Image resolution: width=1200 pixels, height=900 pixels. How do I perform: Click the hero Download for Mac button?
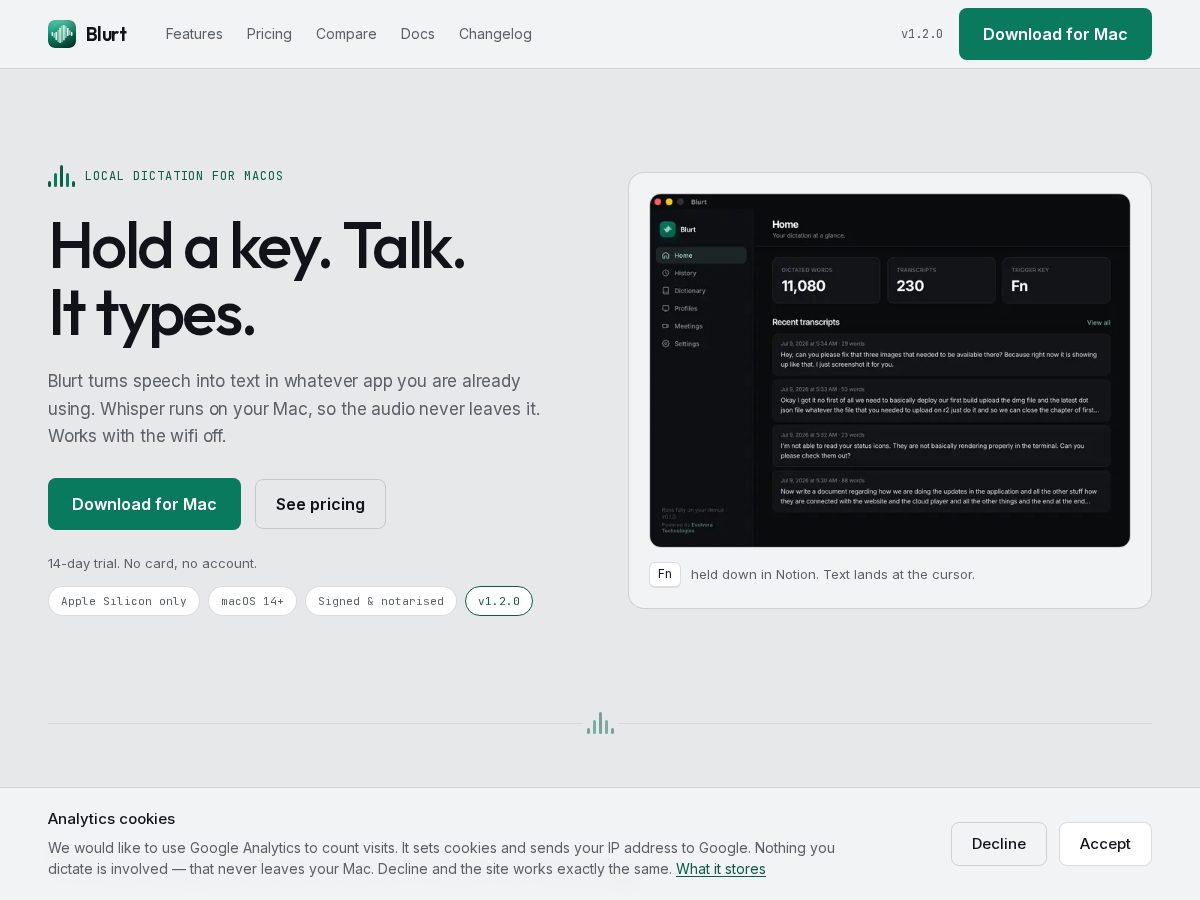144,504
